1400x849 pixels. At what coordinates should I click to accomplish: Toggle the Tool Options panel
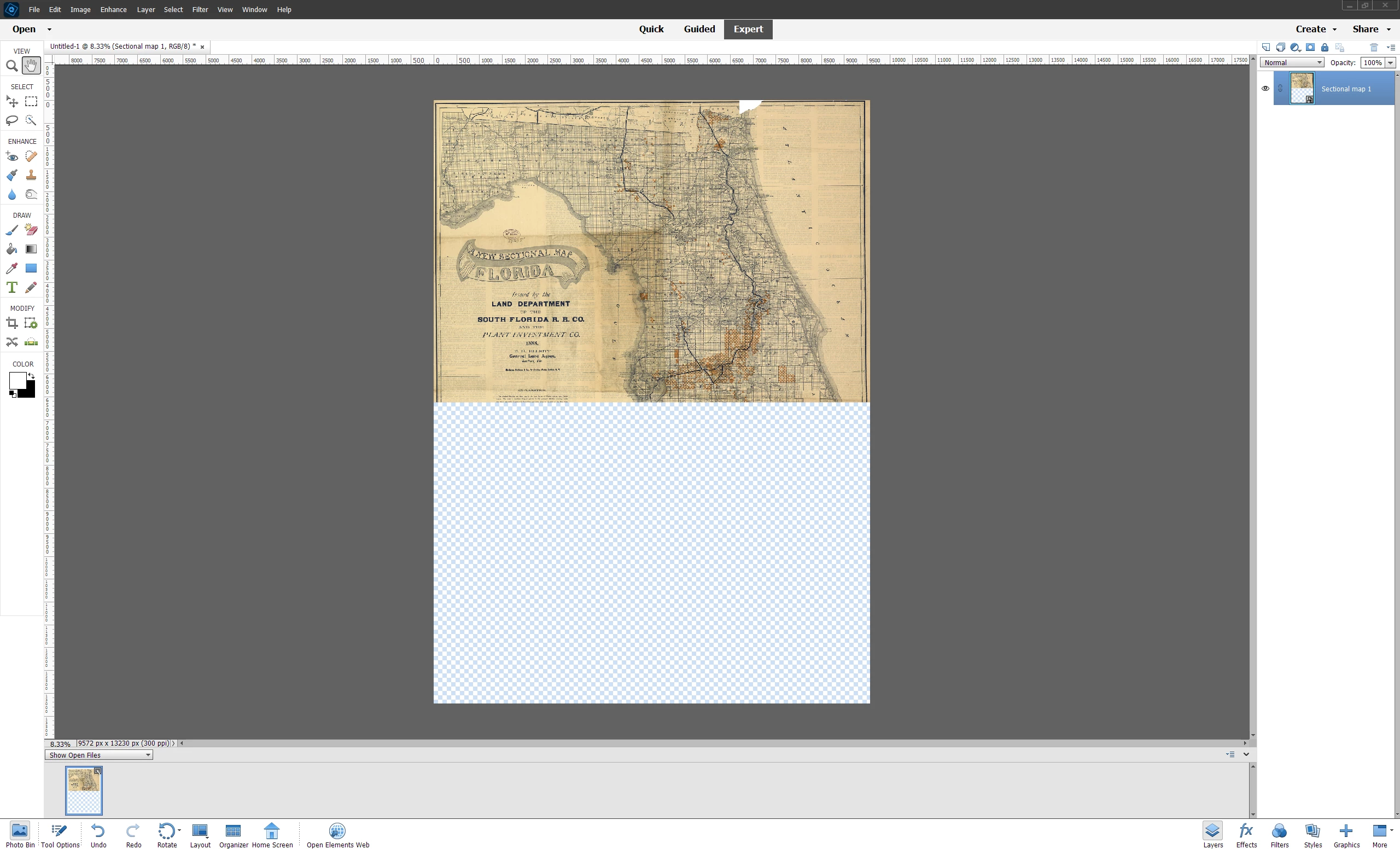point(60,835)
